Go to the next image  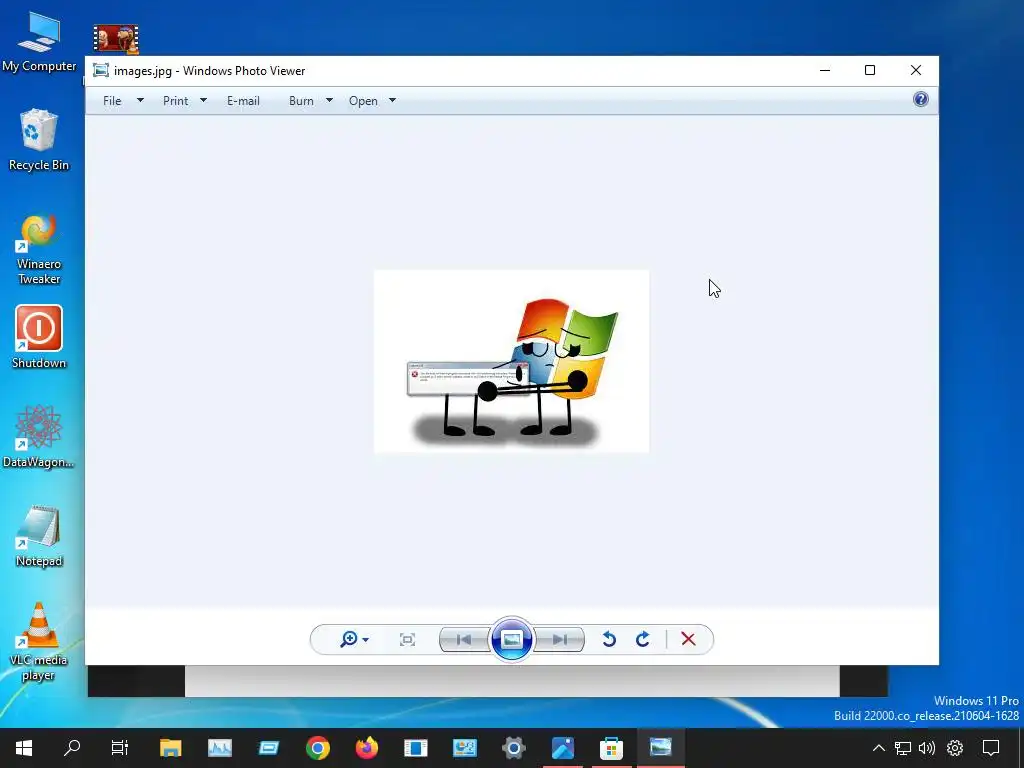(x=559, y=639)
